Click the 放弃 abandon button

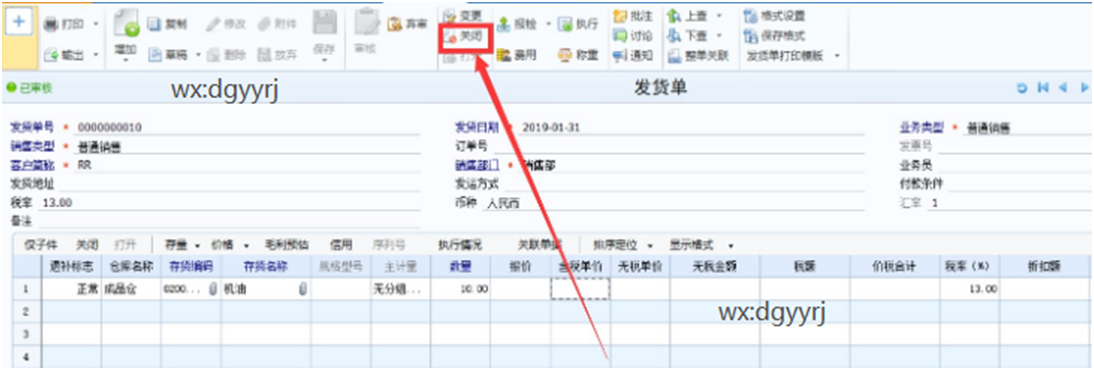277,54
